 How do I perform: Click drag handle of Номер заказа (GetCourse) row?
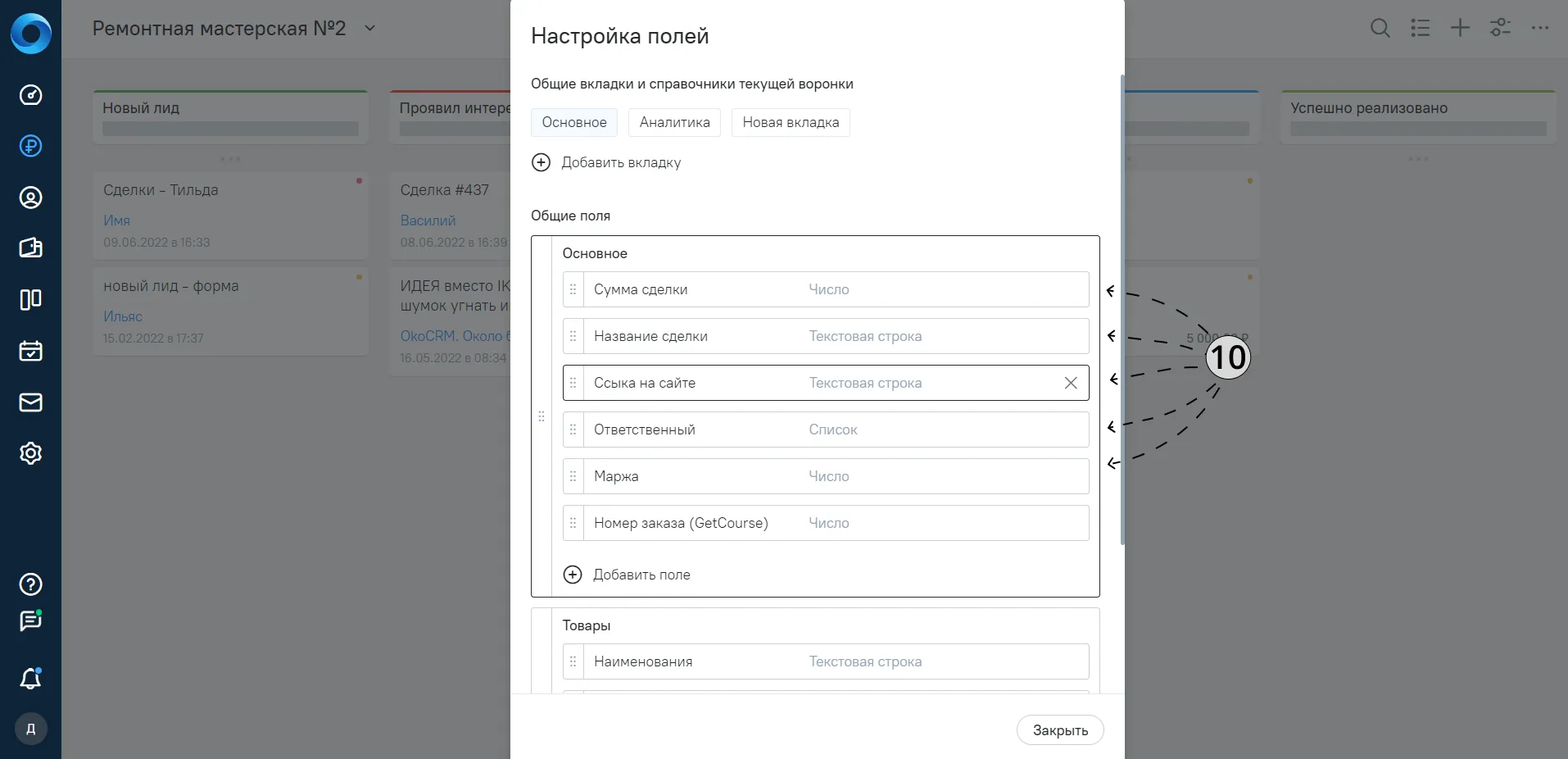[x=573, y=523]
